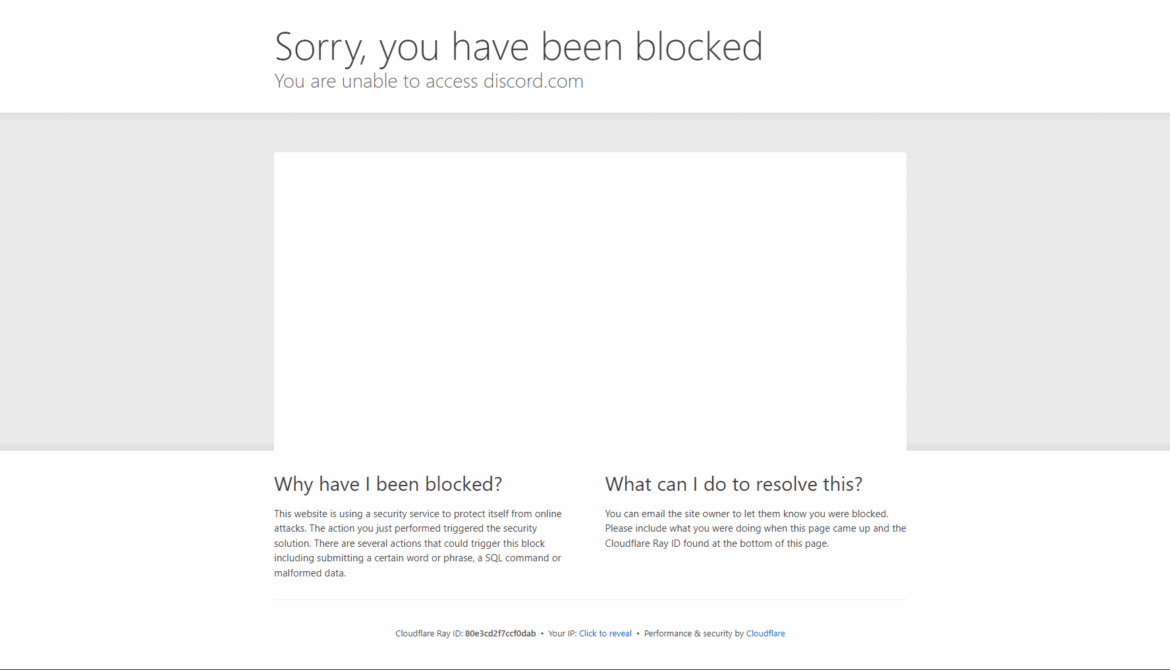Click the empty white panel in the page center

coord(589,301)
